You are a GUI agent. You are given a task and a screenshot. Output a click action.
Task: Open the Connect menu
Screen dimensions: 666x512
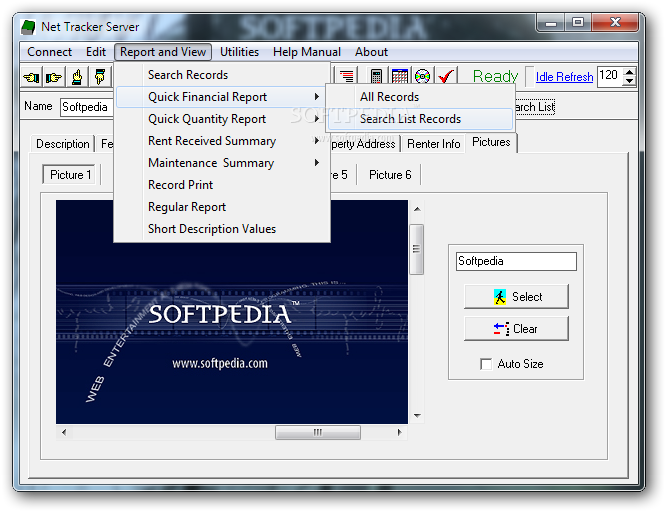click(x=49, y=52)
